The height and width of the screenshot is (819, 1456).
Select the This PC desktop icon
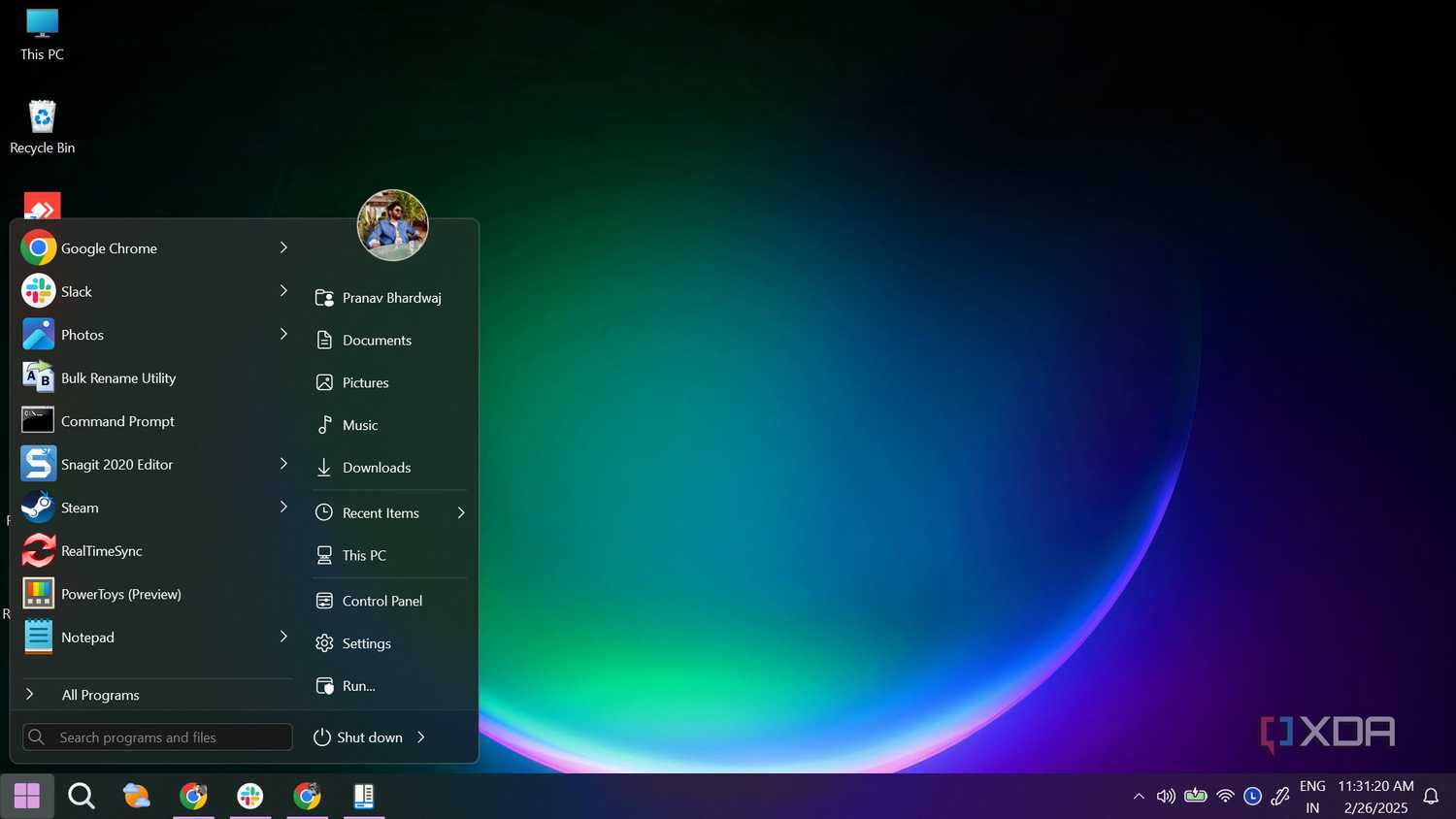(42, 35)
